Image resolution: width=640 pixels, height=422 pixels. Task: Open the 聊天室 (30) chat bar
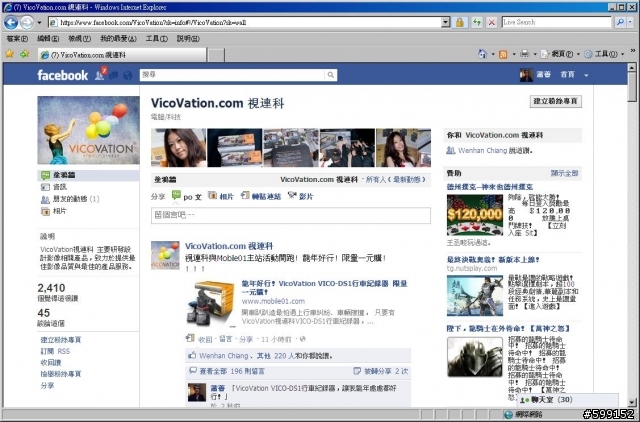pos(568,400)
